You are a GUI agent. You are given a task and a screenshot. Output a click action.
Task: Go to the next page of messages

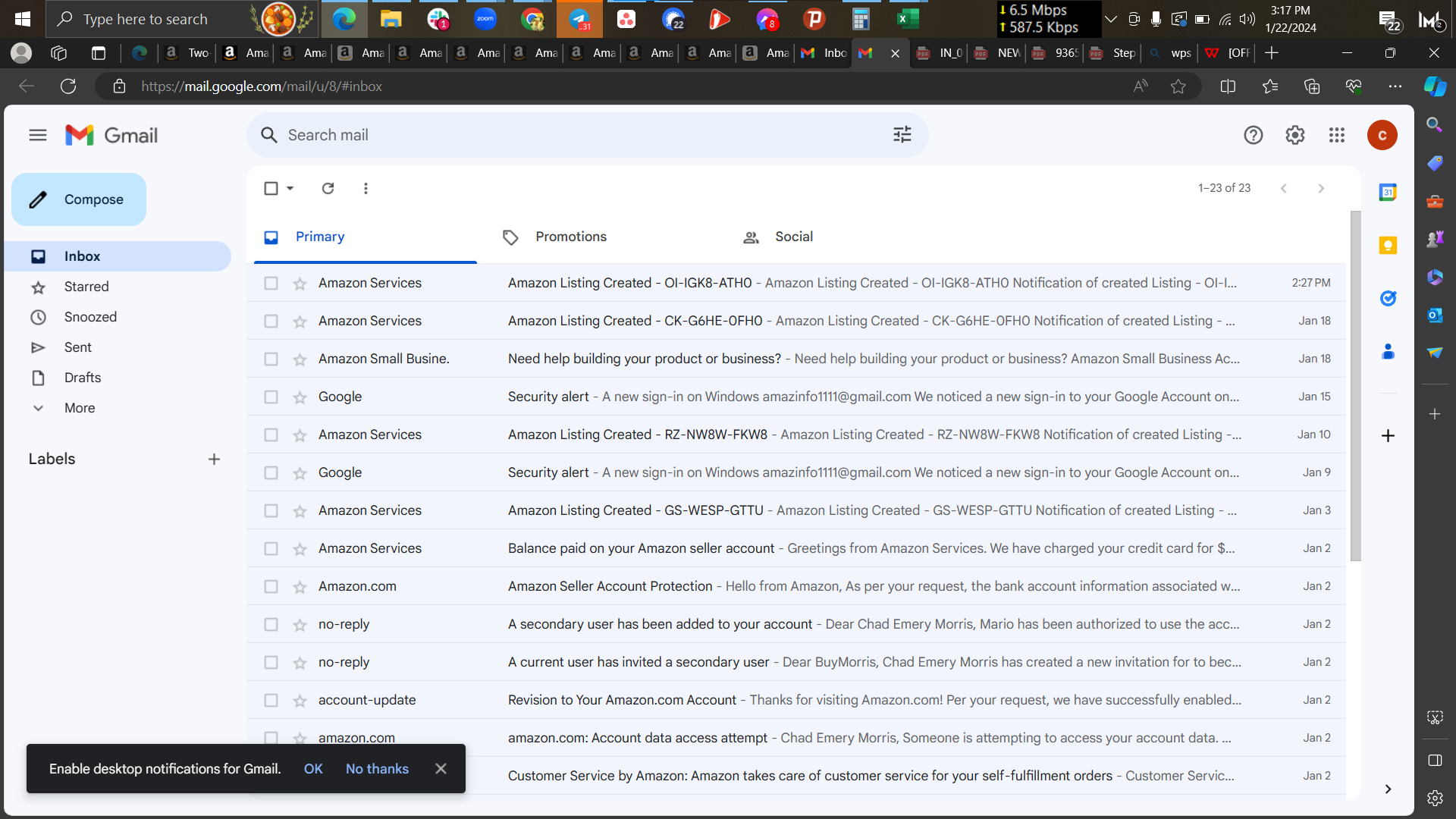coord(1321,188)
